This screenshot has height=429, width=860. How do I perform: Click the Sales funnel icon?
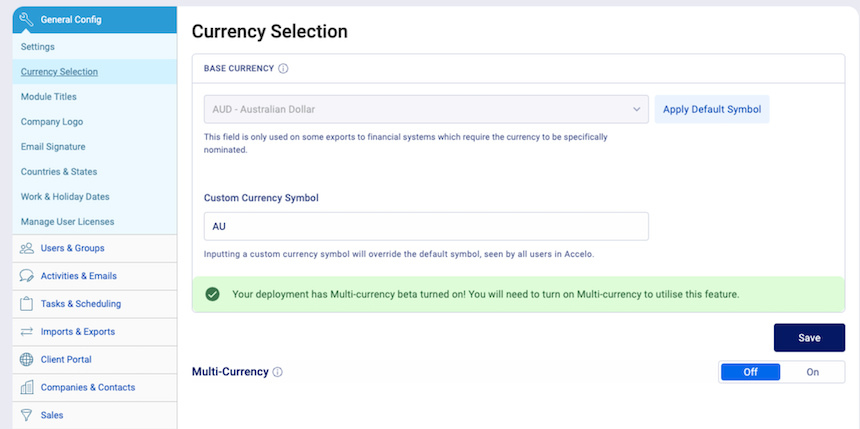tap(26, 415)
